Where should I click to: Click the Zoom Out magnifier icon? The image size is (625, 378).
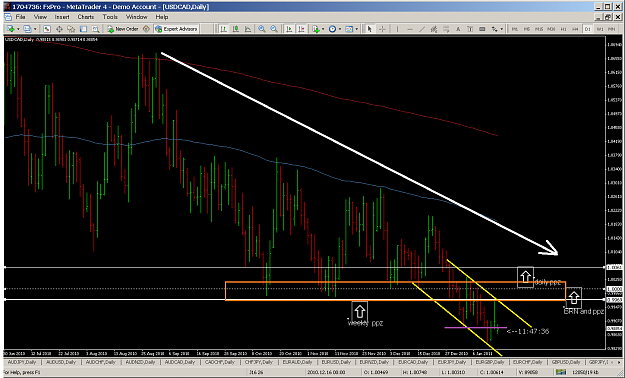point(274,29)
